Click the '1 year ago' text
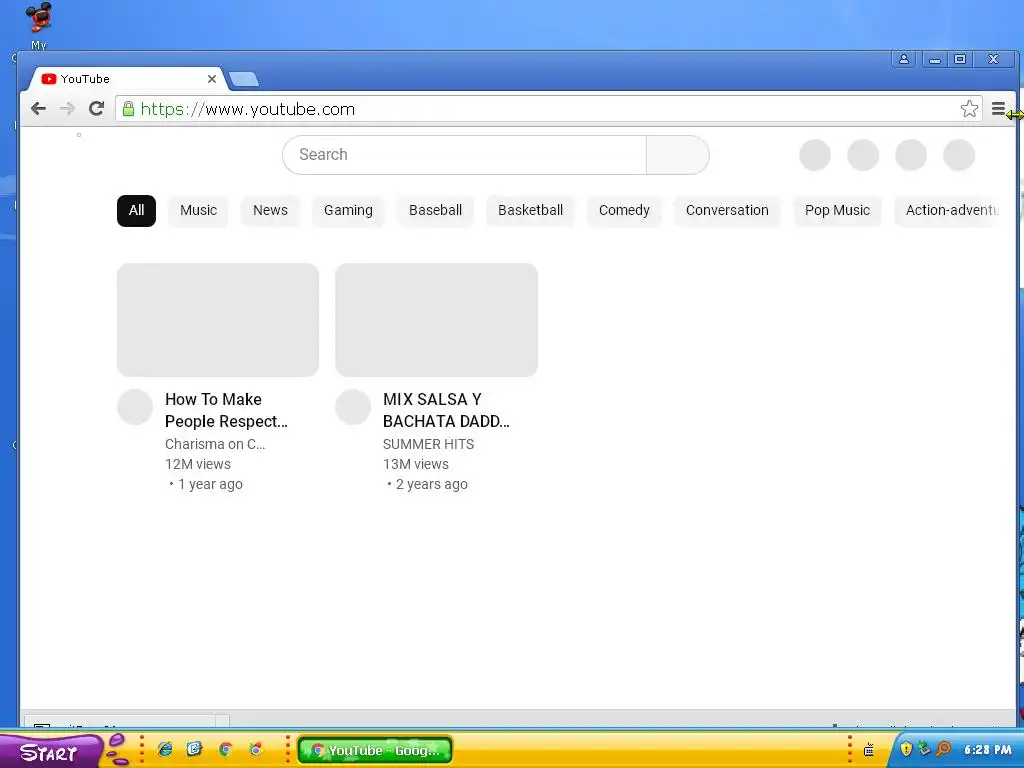 pos(210,485)
